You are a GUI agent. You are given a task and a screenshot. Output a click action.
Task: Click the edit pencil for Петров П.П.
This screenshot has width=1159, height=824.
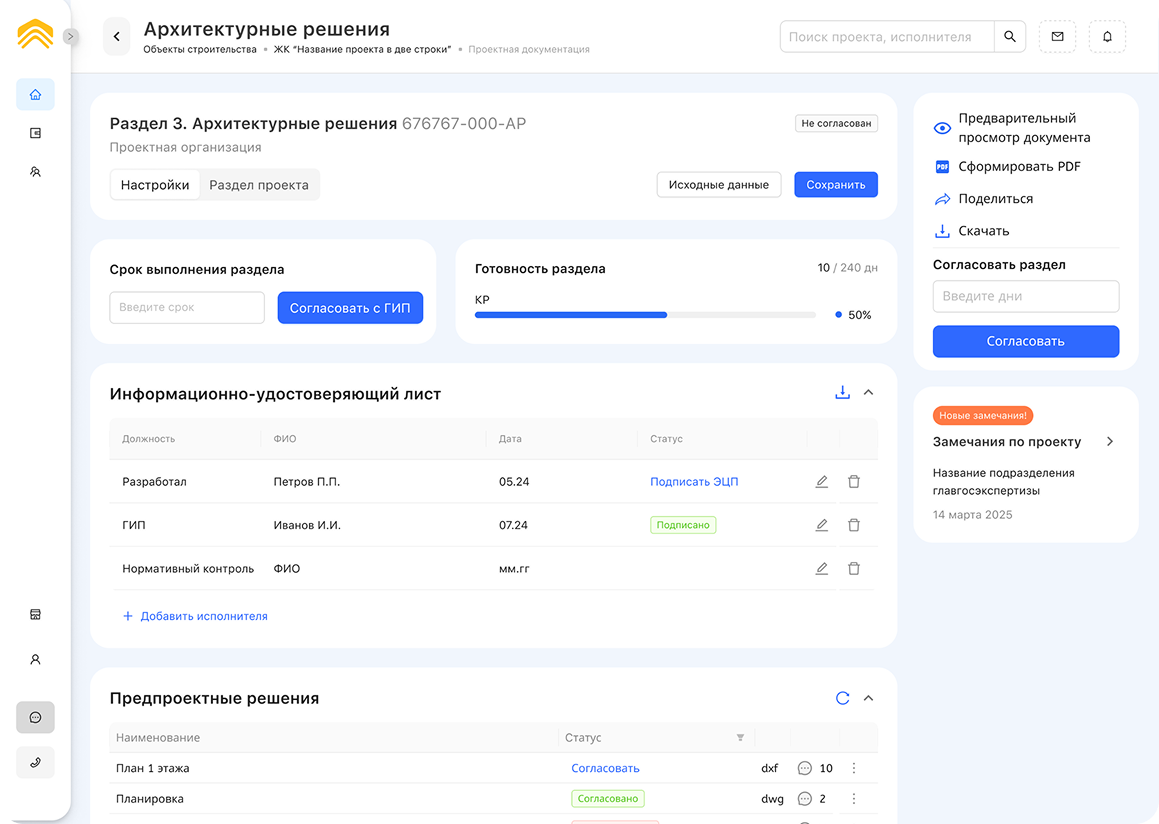click(x=821, y=482)
